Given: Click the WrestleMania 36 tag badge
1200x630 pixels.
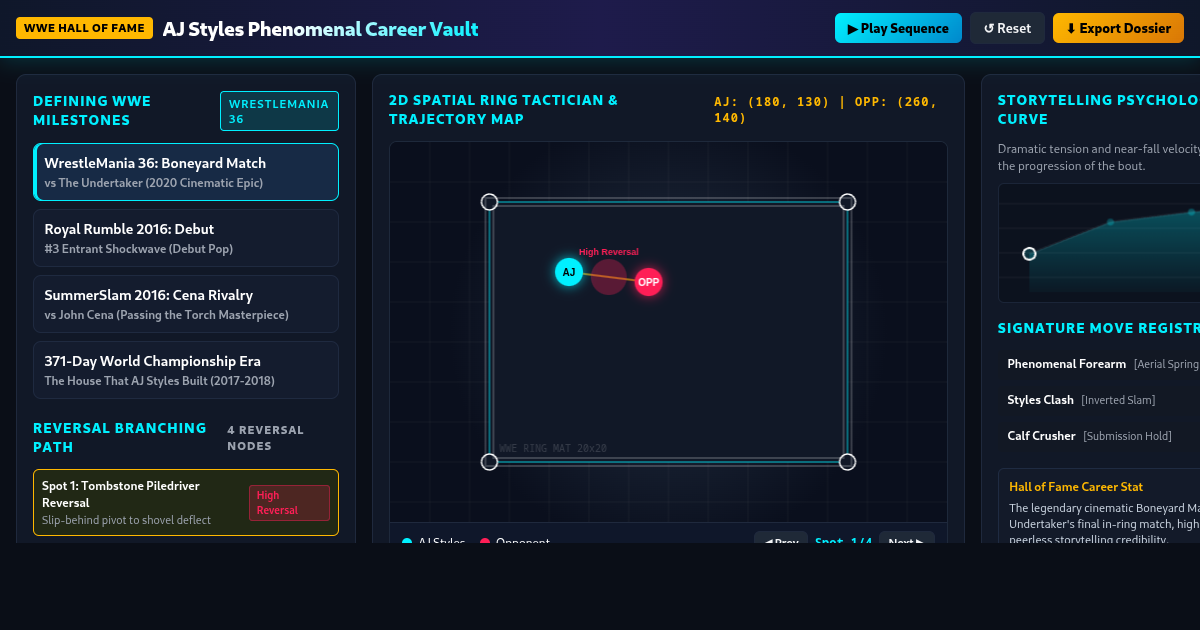Looking at the screenshot, I should 279,111.
